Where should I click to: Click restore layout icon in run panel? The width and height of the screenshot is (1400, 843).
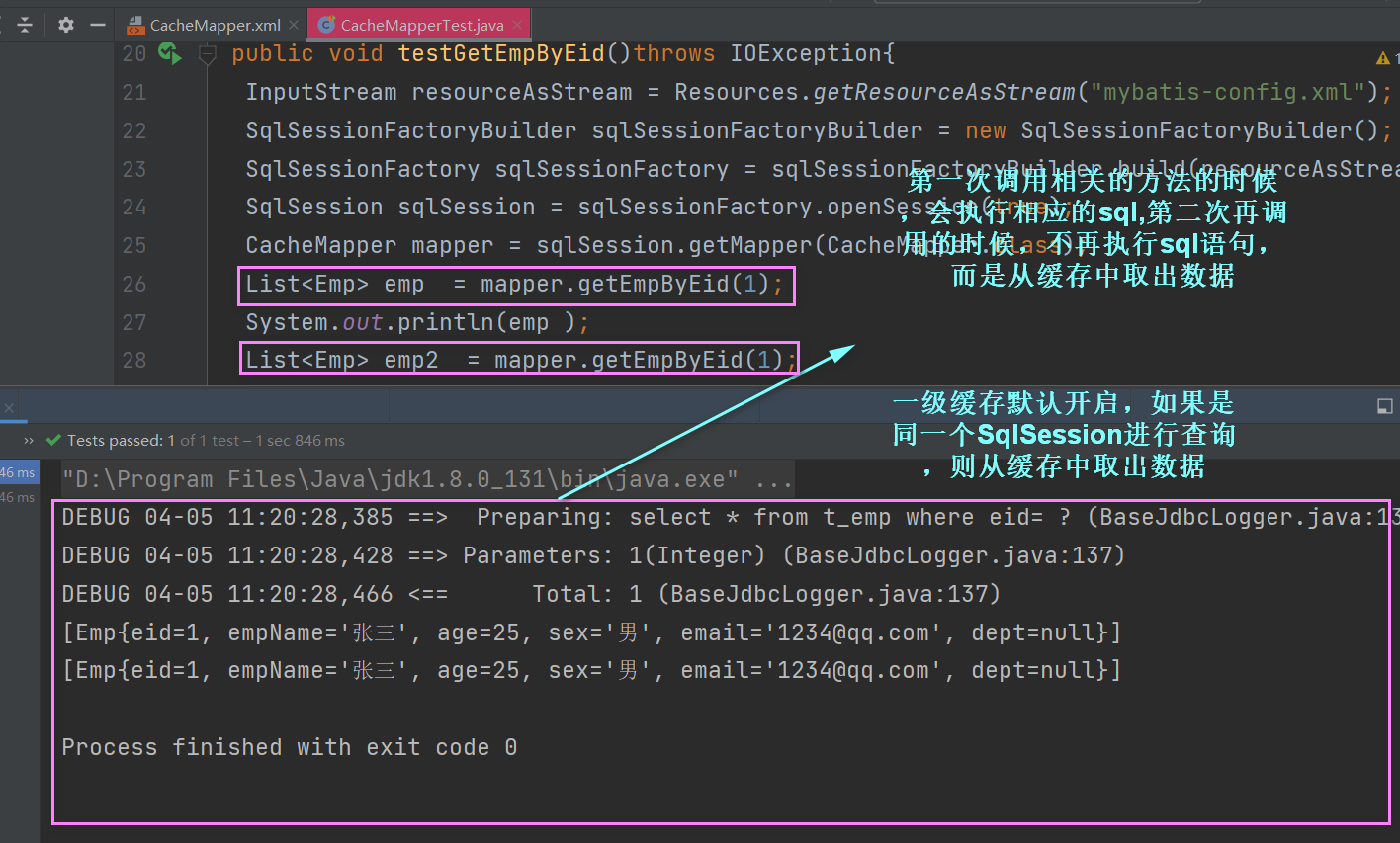click(1385, 406)
